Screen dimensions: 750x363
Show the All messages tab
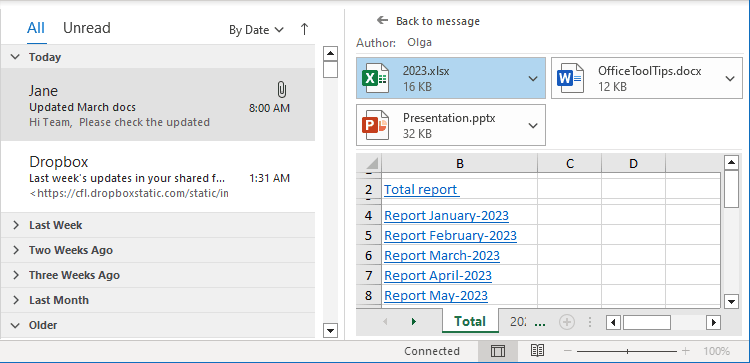(x=36, y=28)
